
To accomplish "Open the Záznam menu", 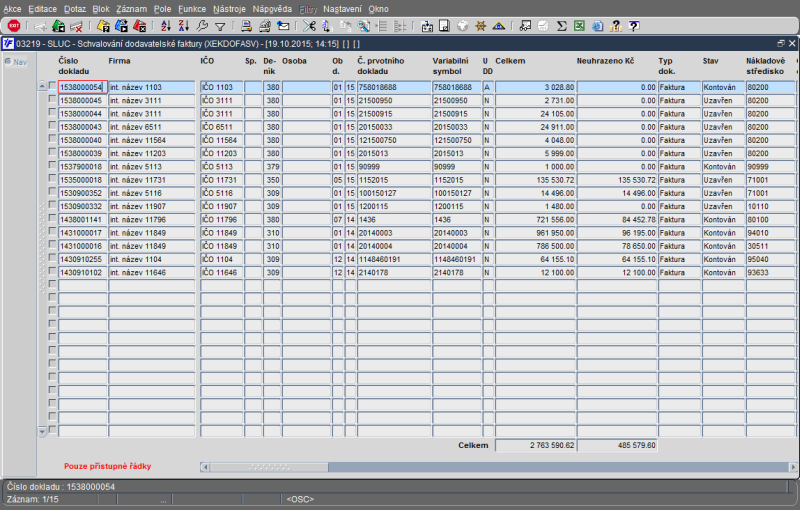I will 131,9.
